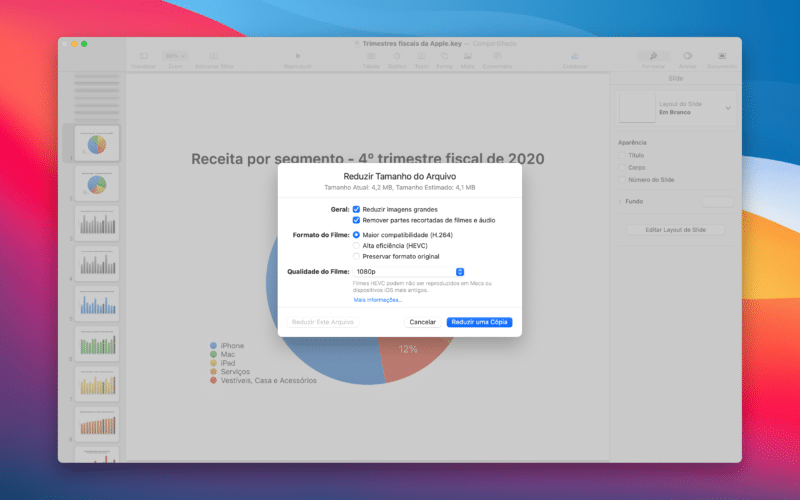Select slide 7 yellow bar chart thumbnail
The height and width of the screenshot is (500, 800).
[x=97, y=384]
